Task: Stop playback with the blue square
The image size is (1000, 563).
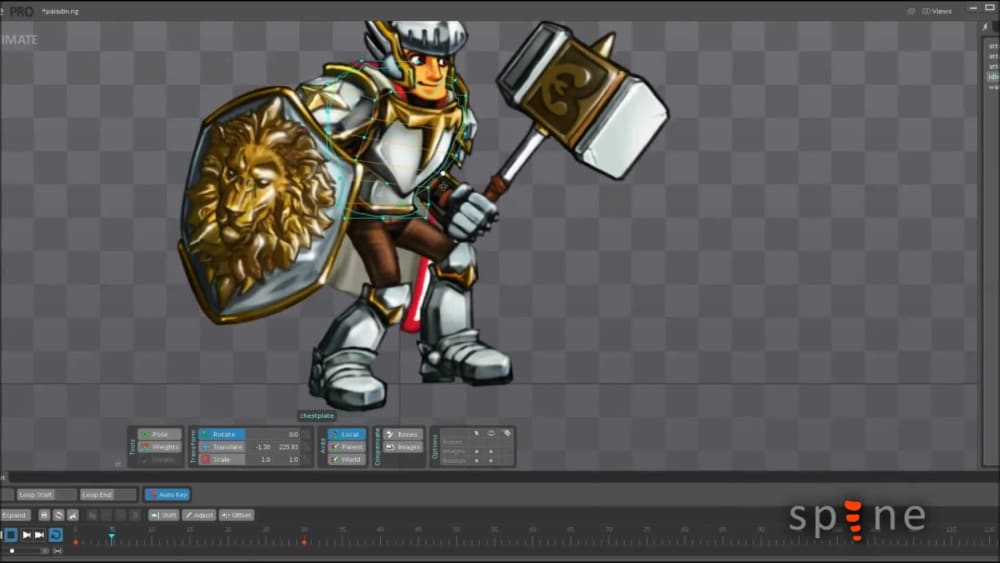Action: [x=11, y=535]
